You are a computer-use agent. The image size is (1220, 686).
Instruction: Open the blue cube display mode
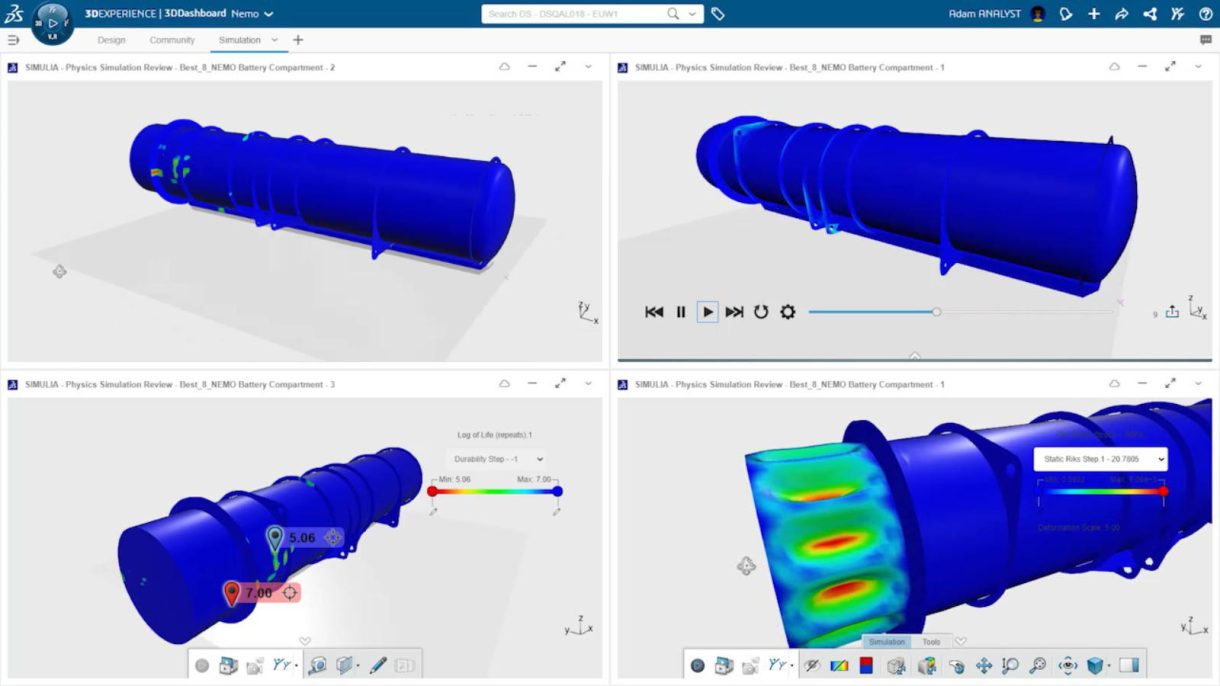tap(1095, 665)
